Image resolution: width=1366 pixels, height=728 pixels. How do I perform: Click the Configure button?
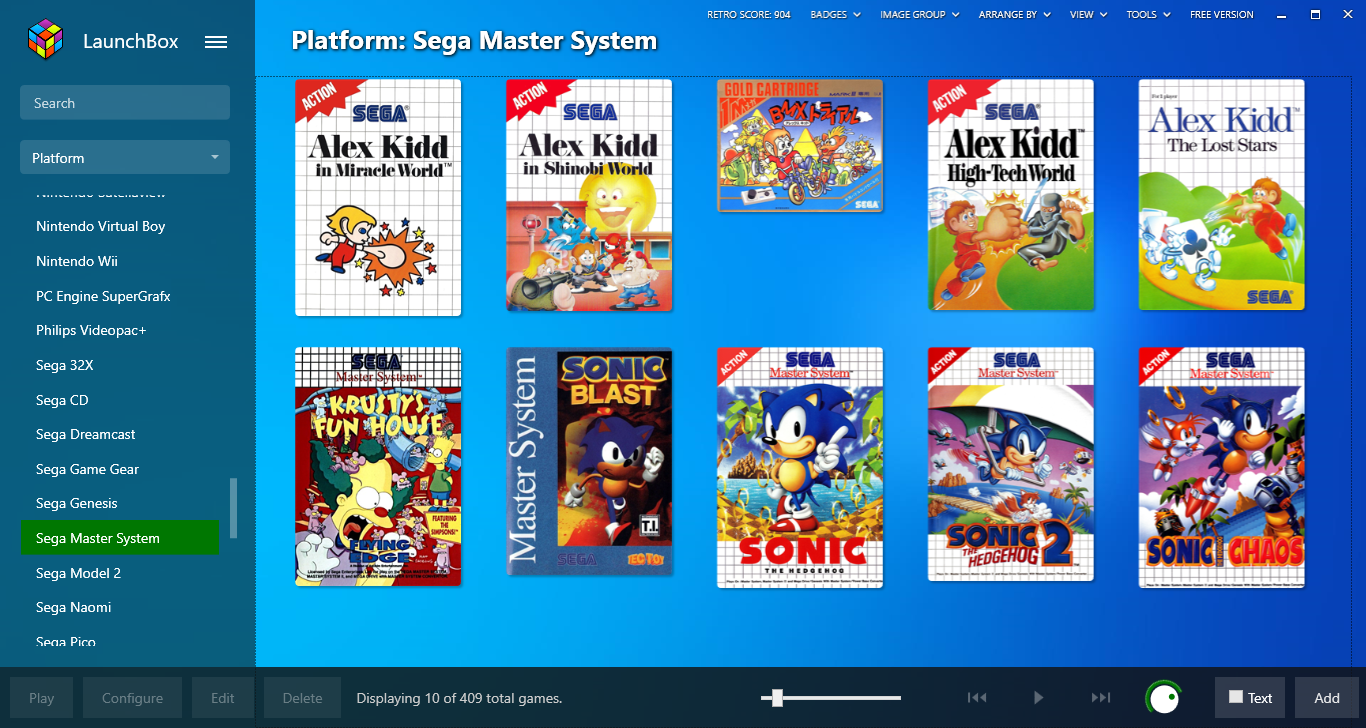point(133,698)
